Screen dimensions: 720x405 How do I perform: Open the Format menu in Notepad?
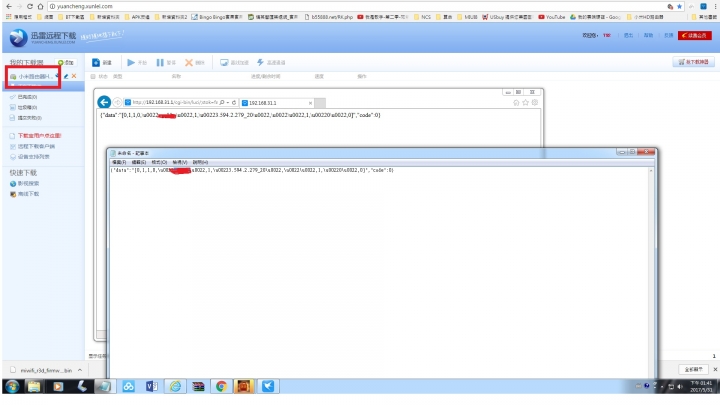pyautogui.click(x=159, y=162)
